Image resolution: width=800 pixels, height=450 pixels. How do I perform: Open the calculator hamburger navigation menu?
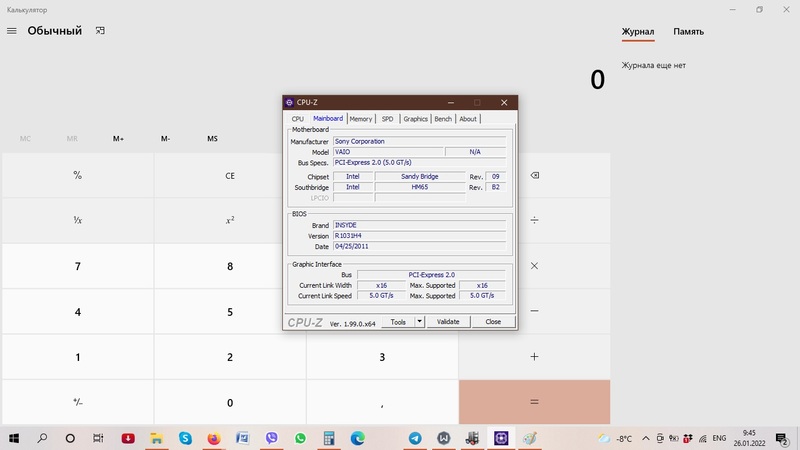click(12, 31)
